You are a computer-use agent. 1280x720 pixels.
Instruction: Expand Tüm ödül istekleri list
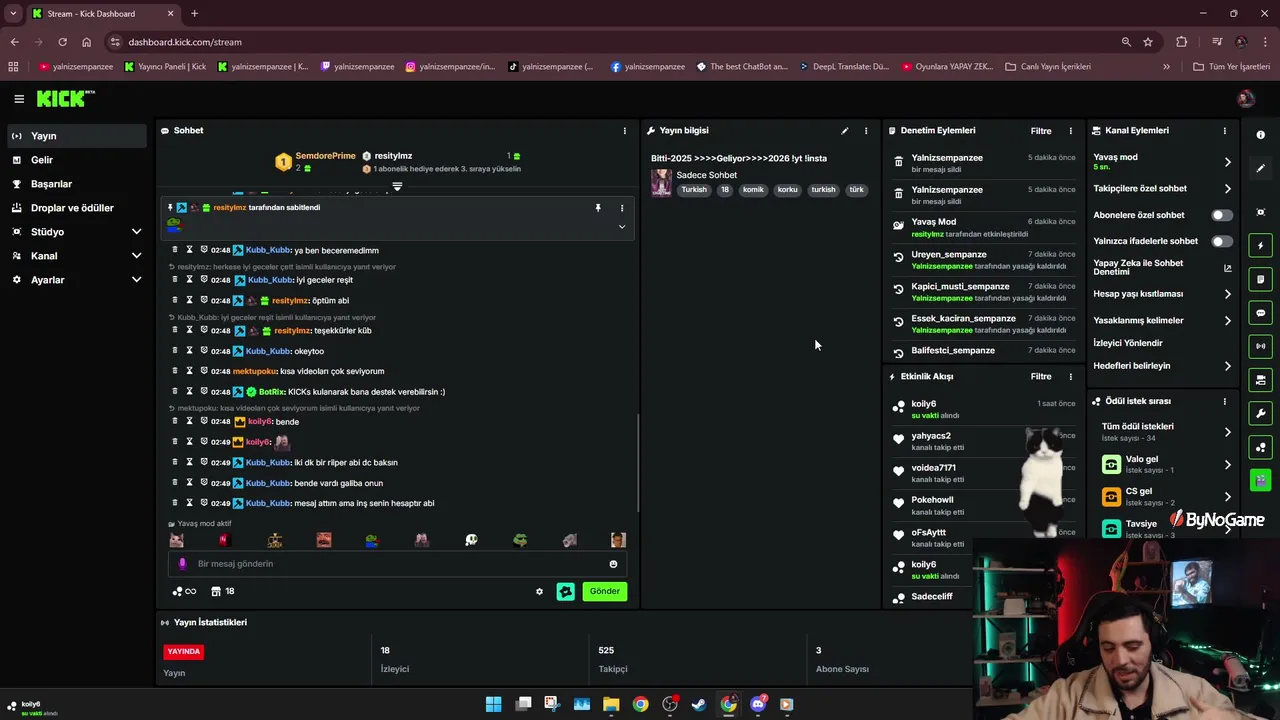pyautogui.click(x=1228, y=432)
